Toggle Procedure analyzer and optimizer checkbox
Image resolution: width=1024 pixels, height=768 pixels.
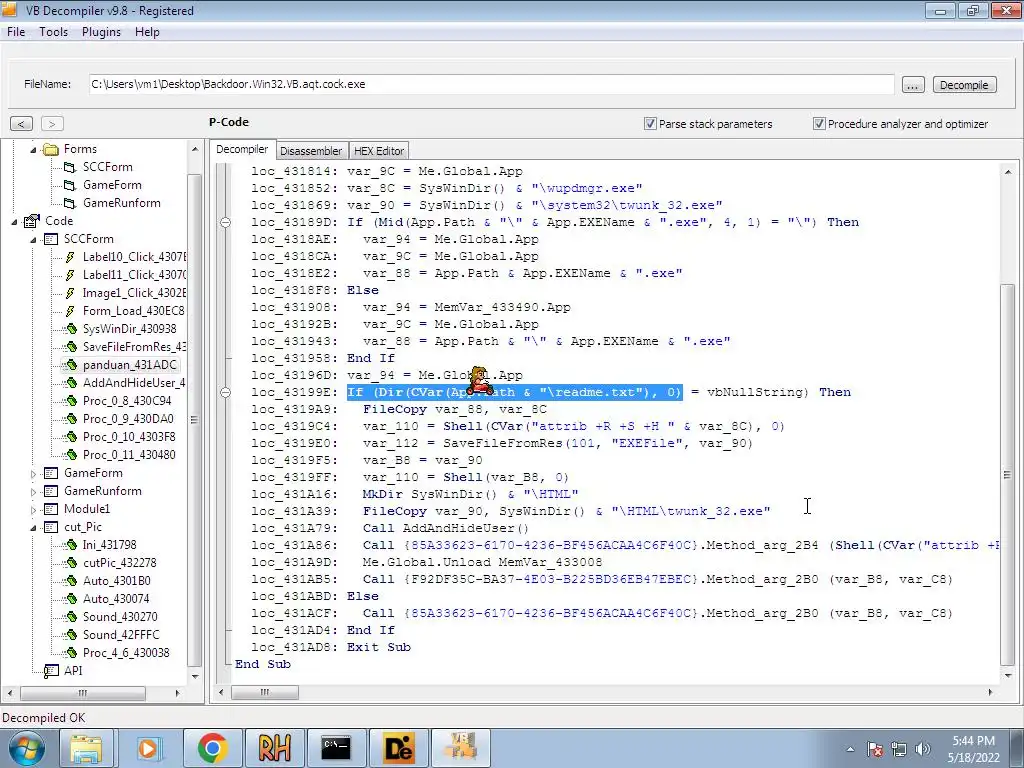(819, 124)
